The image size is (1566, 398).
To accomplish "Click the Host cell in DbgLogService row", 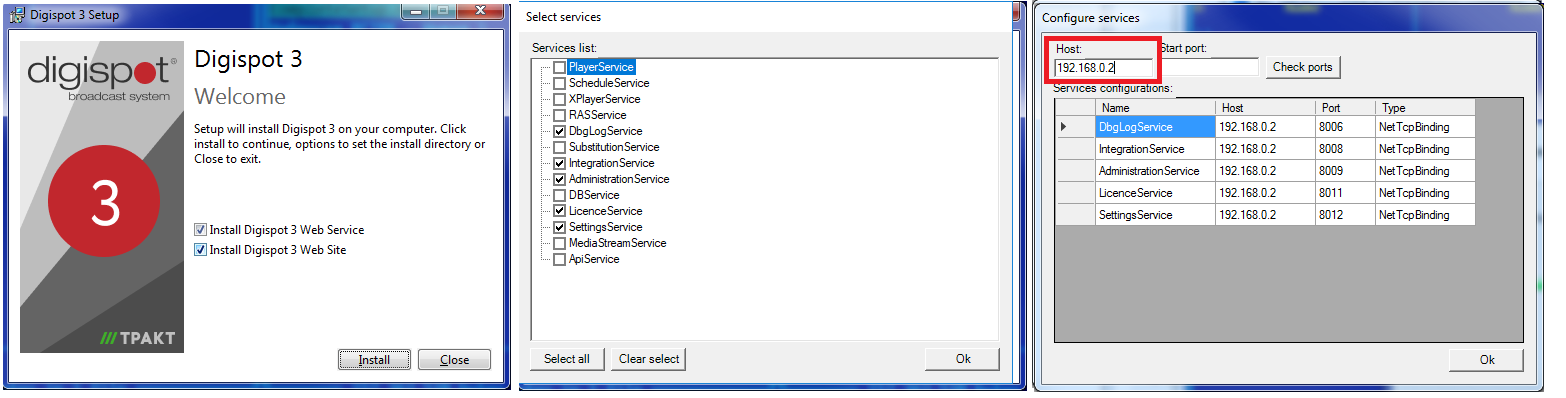I will pos(1265,127).
